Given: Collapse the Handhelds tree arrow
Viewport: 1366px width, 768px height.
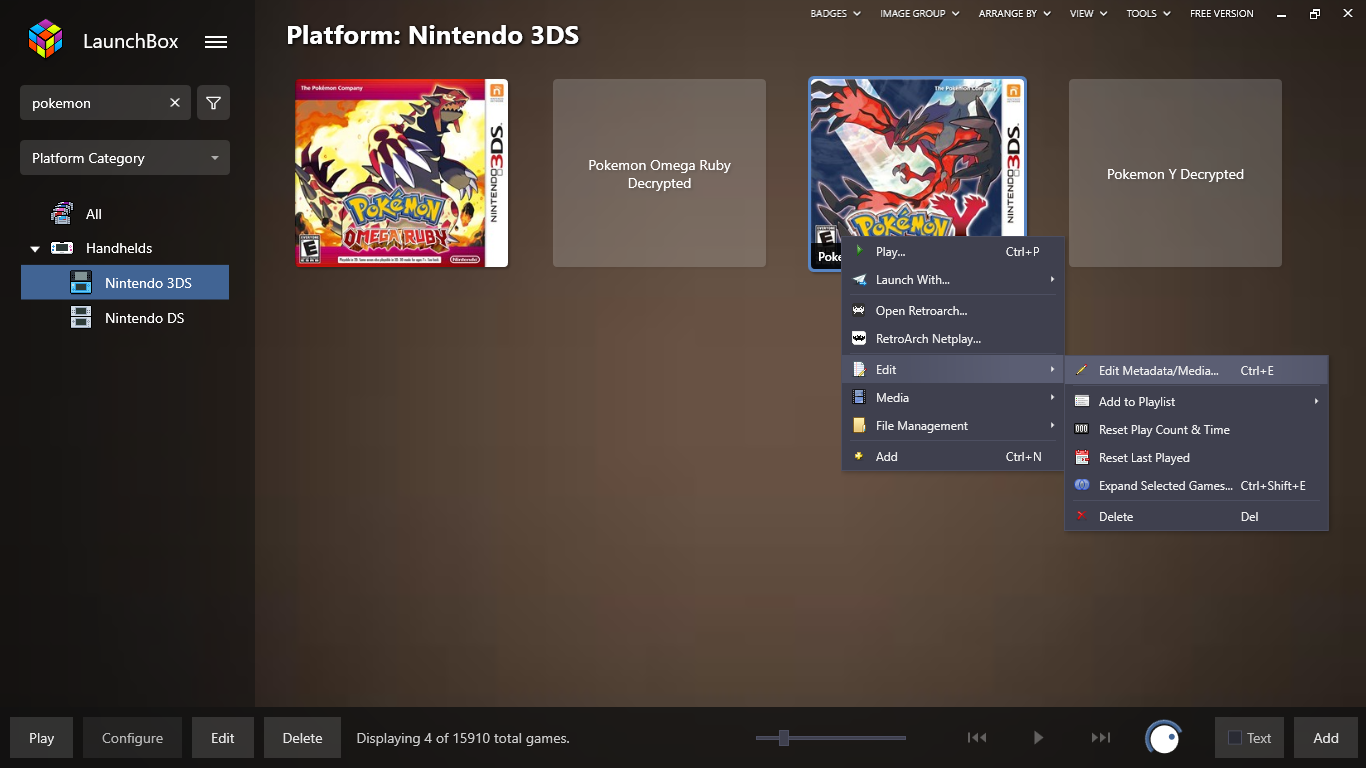Looking at the screenshot, I should (35, 249).
